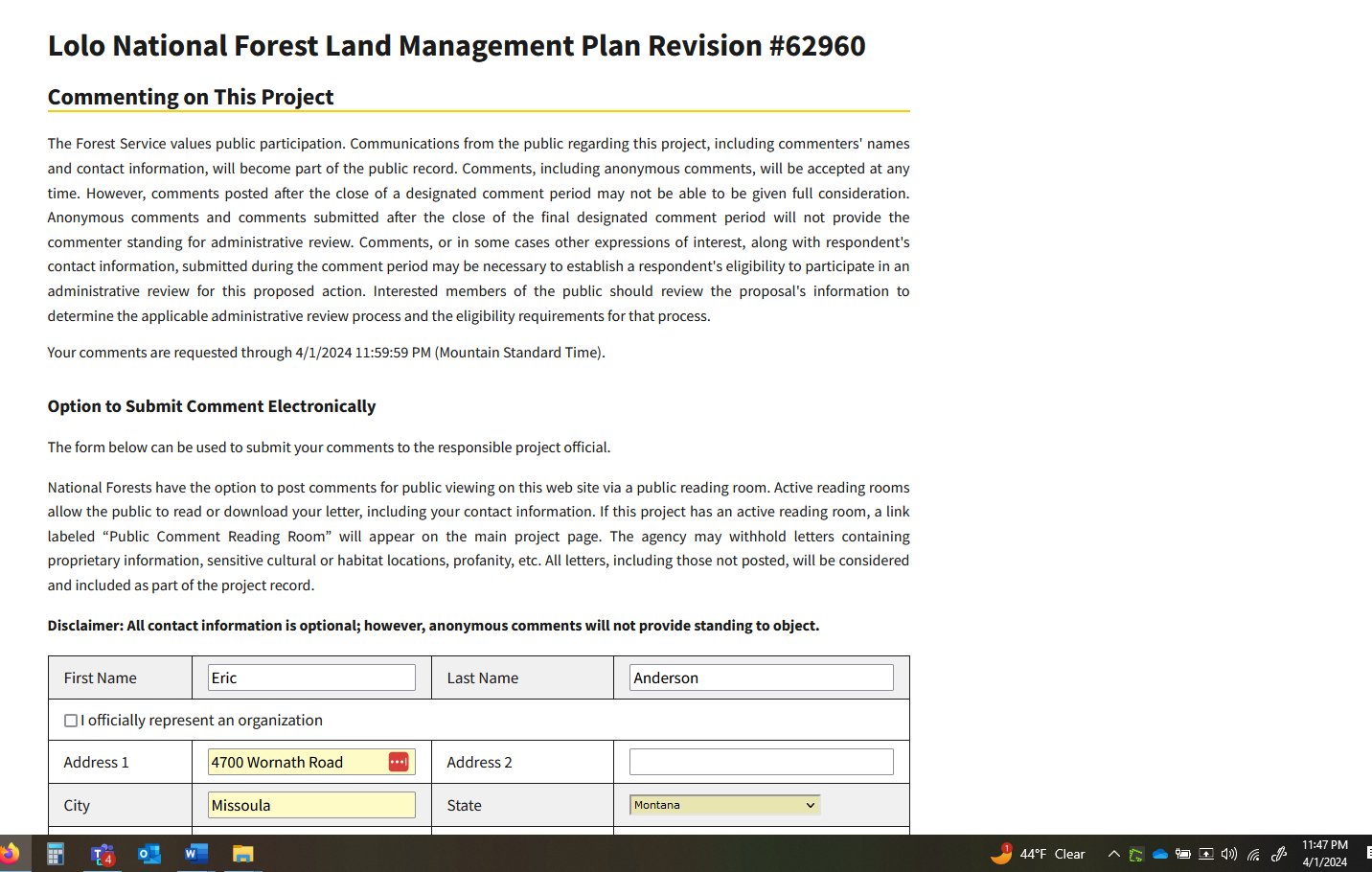Open the State dropdown showing Montana

[725, 805]
